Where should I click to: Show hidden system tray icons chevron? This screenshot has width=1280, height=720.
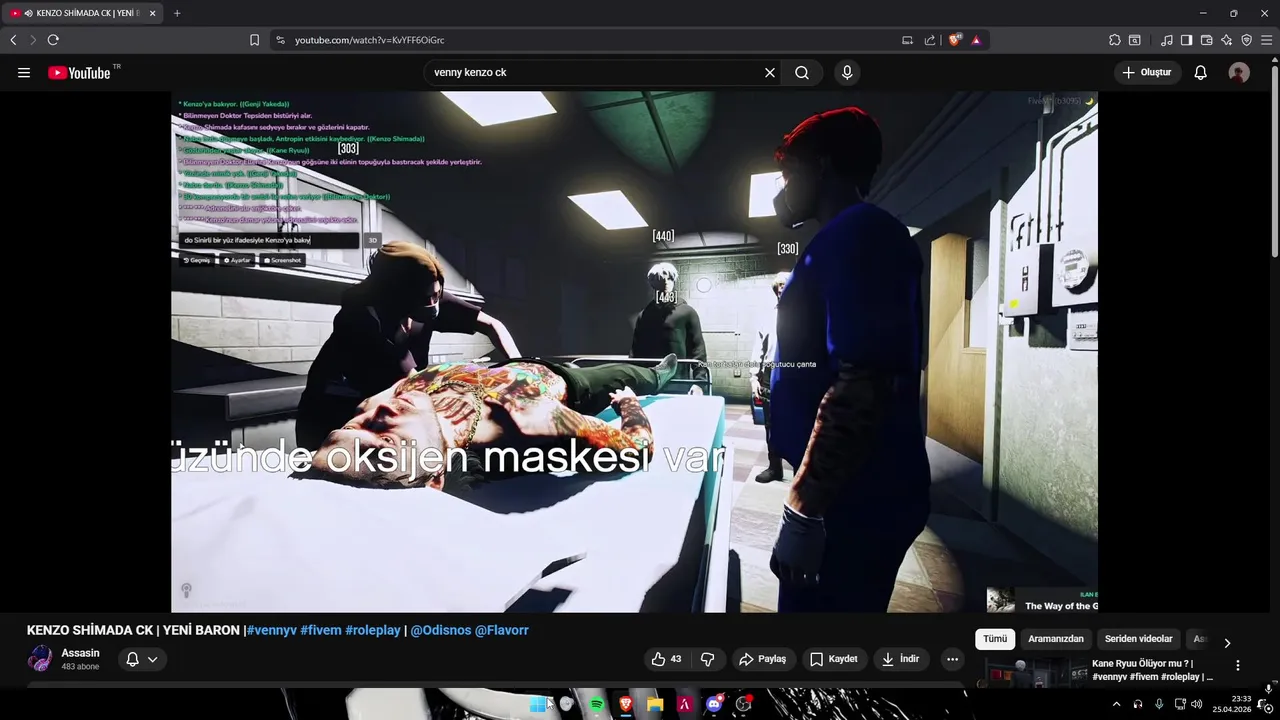point(1117,704)
